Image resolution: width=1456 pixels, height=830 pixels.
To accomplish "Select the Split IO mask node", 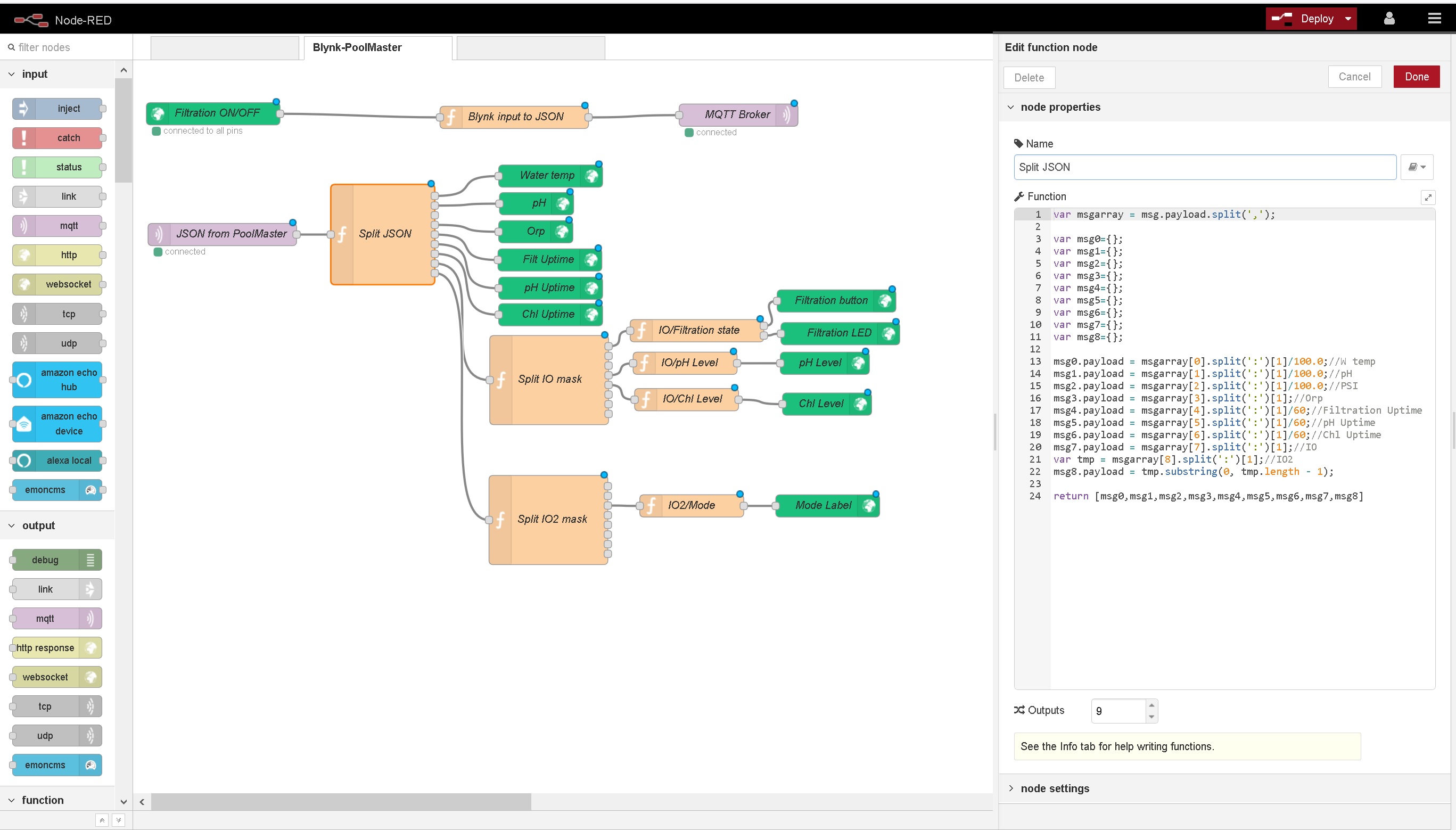I will click(549, 380).
